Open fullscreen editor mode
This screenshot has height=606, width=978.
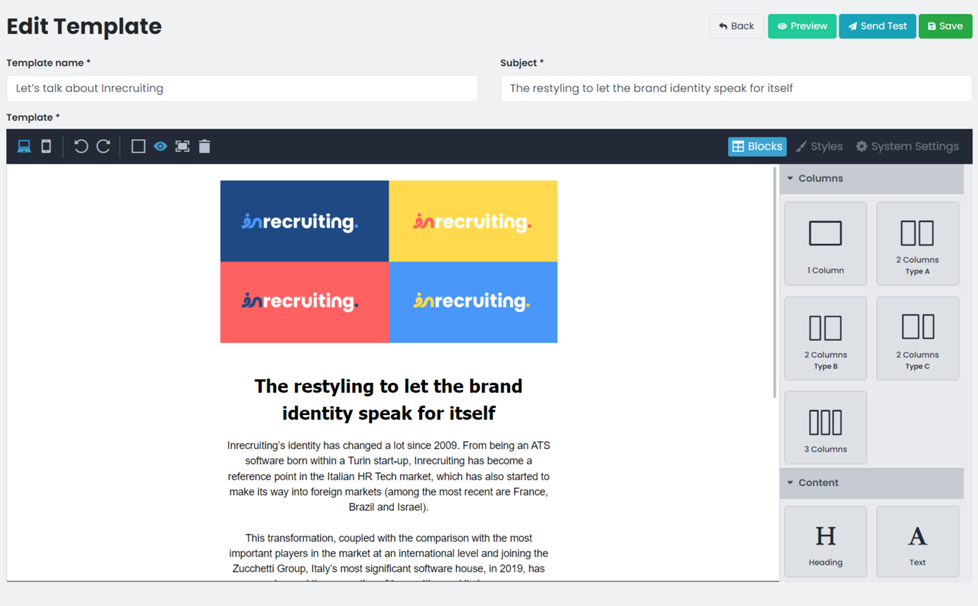tap(182, 147)
